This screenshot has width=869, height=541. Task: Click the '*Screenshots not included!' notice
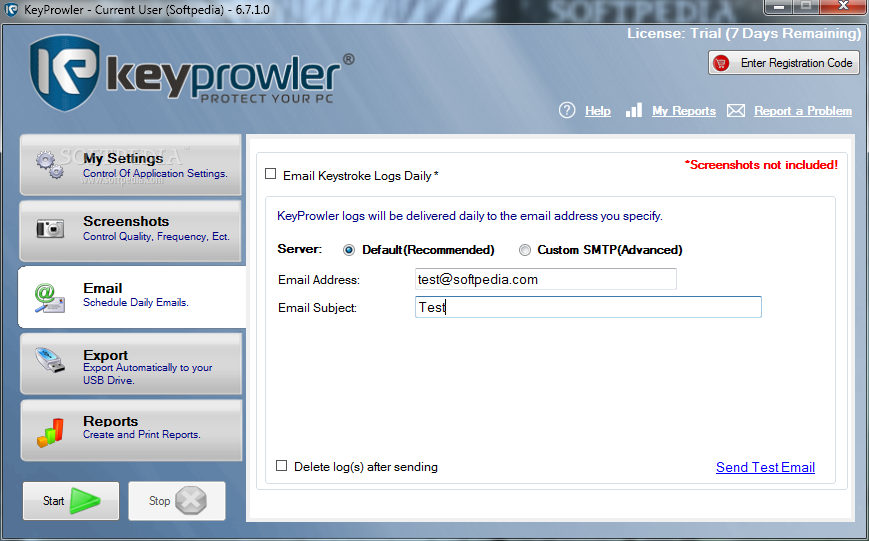pos(761,165)
